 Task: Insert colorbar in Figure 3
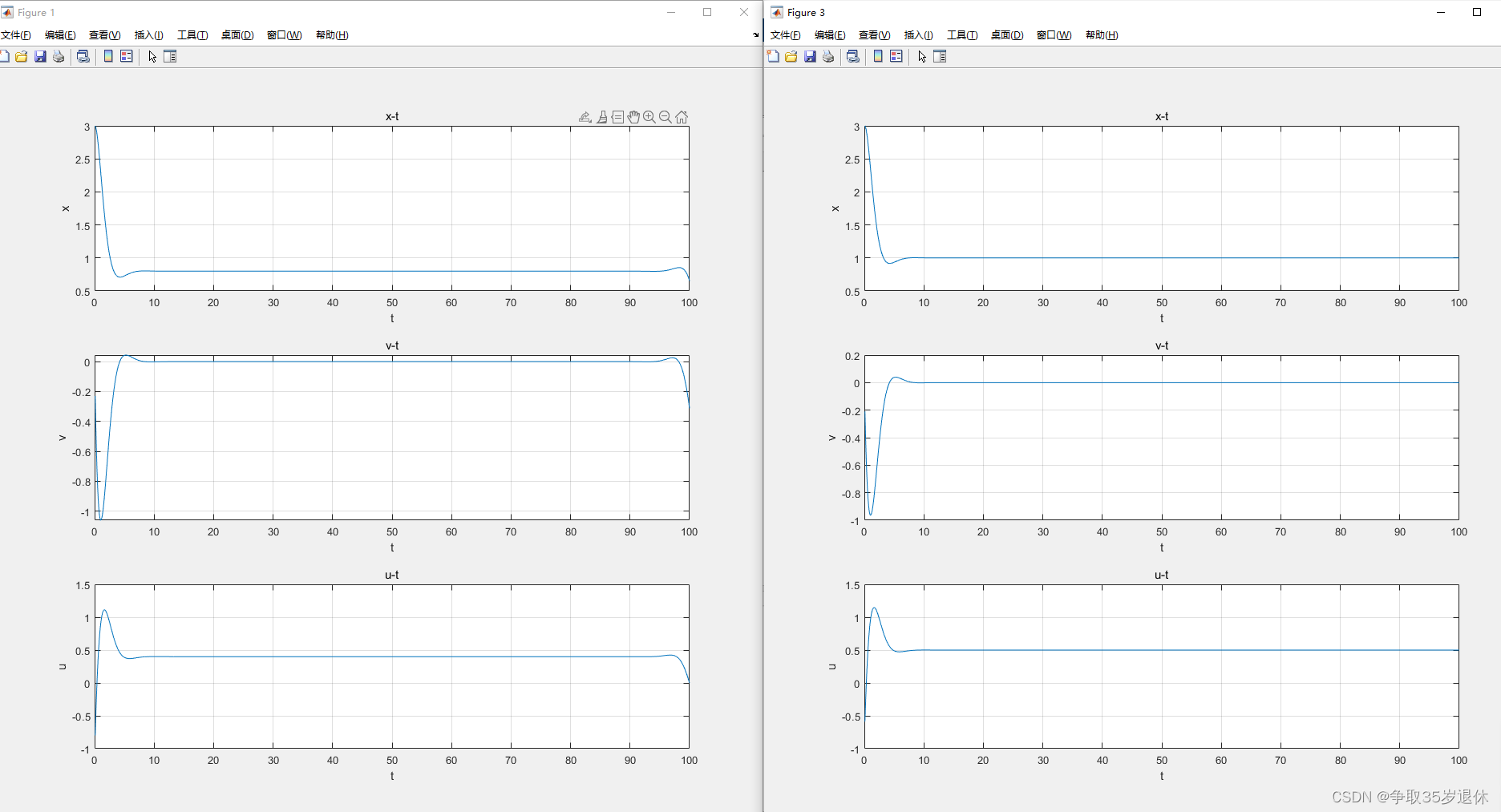click(878, 56)
